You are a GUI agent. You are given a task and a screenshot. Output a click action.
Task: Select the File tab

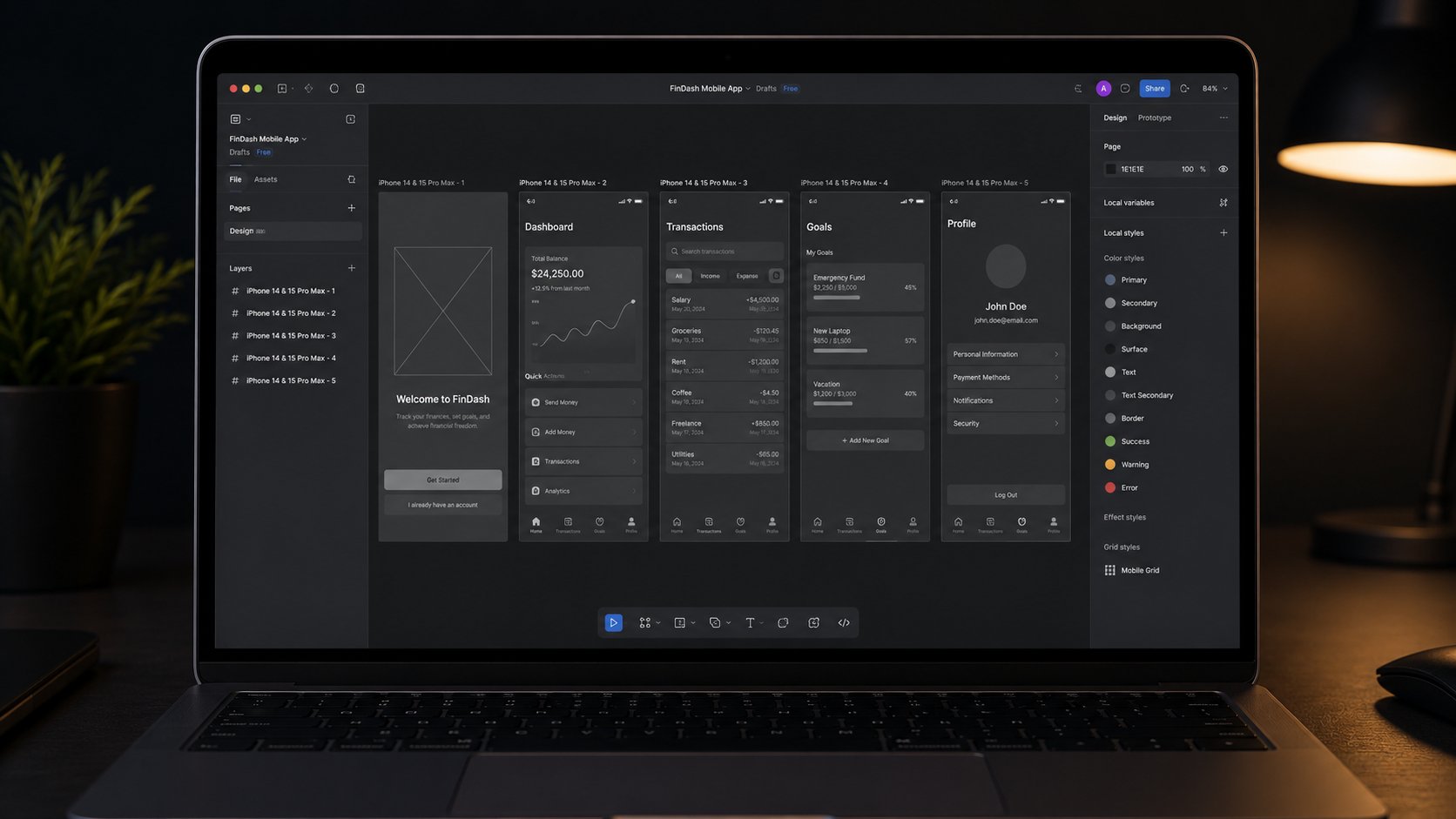(x=235, y=179)
